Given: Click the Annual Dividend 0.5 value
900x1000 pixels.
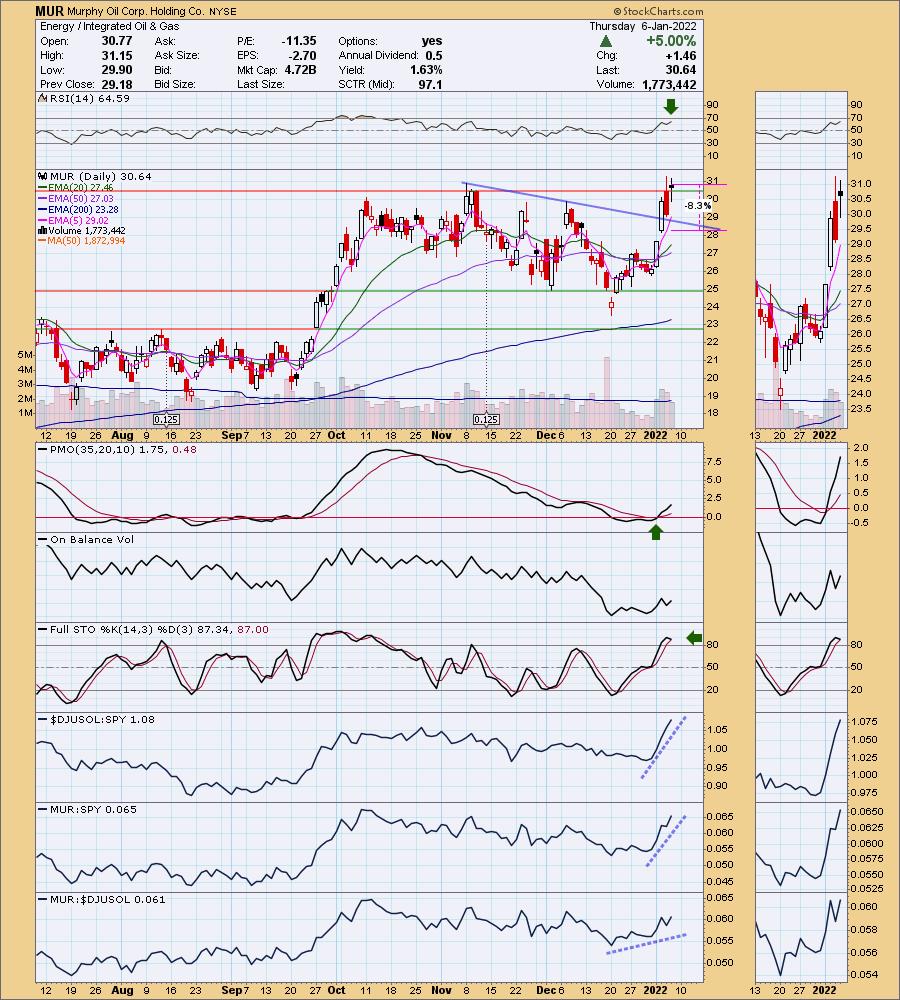Looking at the screenshot, I should click(x=434, y=55).
